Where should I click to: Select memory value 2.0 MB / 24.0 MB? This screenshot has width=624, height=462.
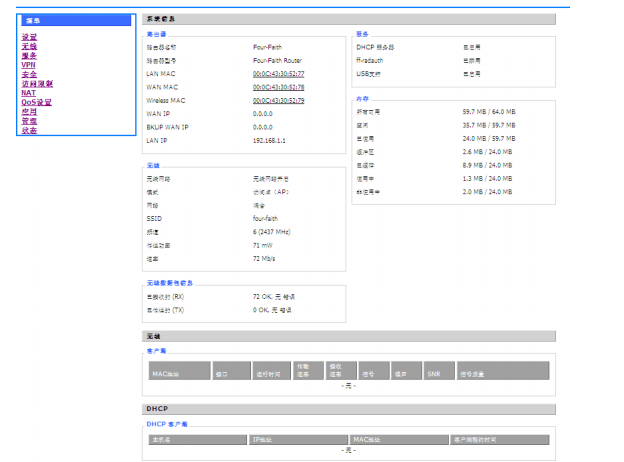487,192
